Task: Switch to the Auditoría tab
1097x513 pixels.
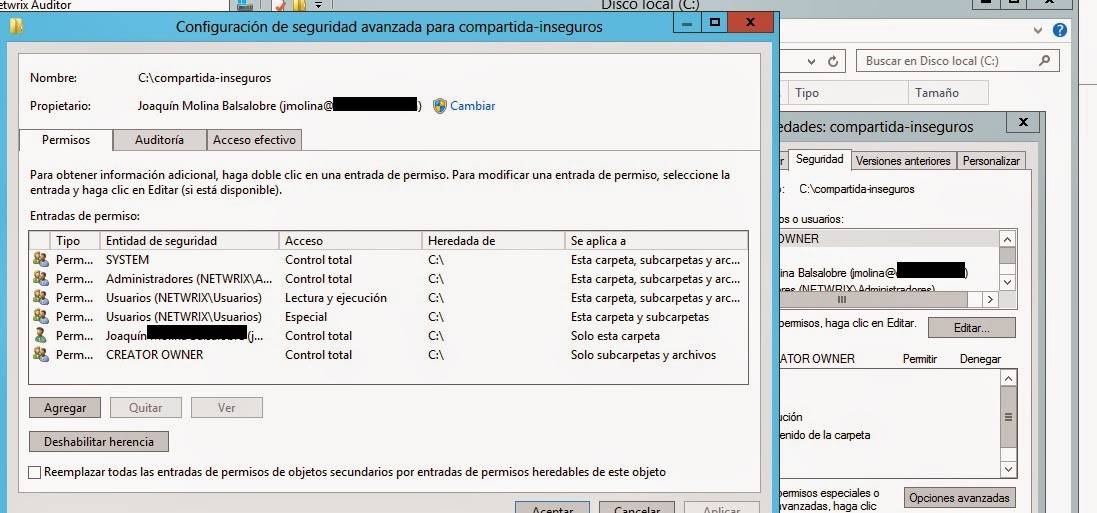Action: 159,141
